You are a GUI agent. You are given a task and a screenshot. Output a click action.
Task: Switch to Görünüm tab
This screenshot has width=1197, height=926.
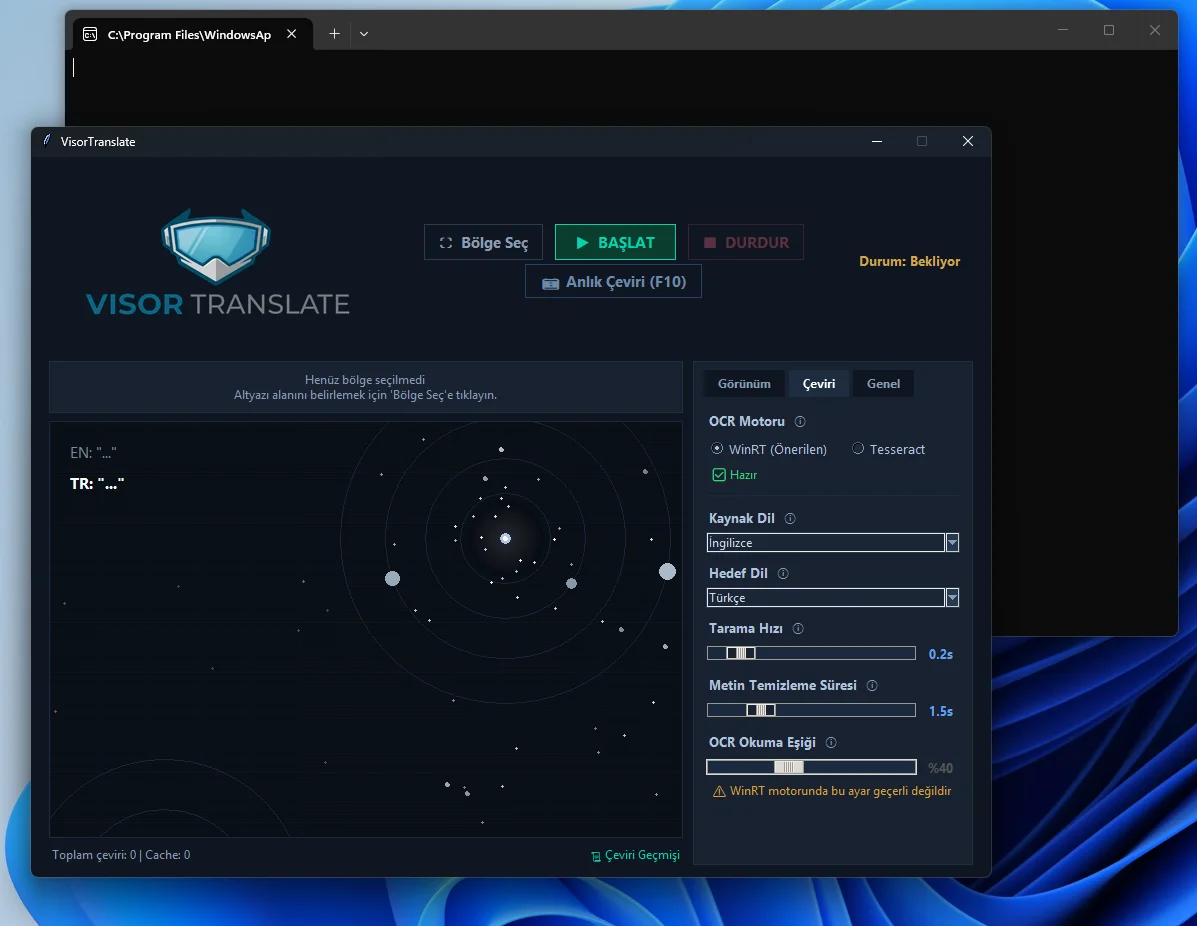click(744, 384)
